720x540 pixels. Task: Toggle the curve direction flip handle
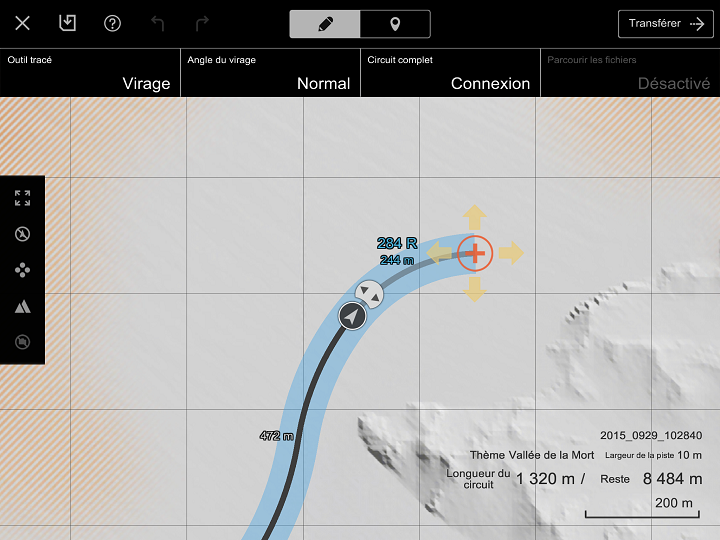click(370, 294)
